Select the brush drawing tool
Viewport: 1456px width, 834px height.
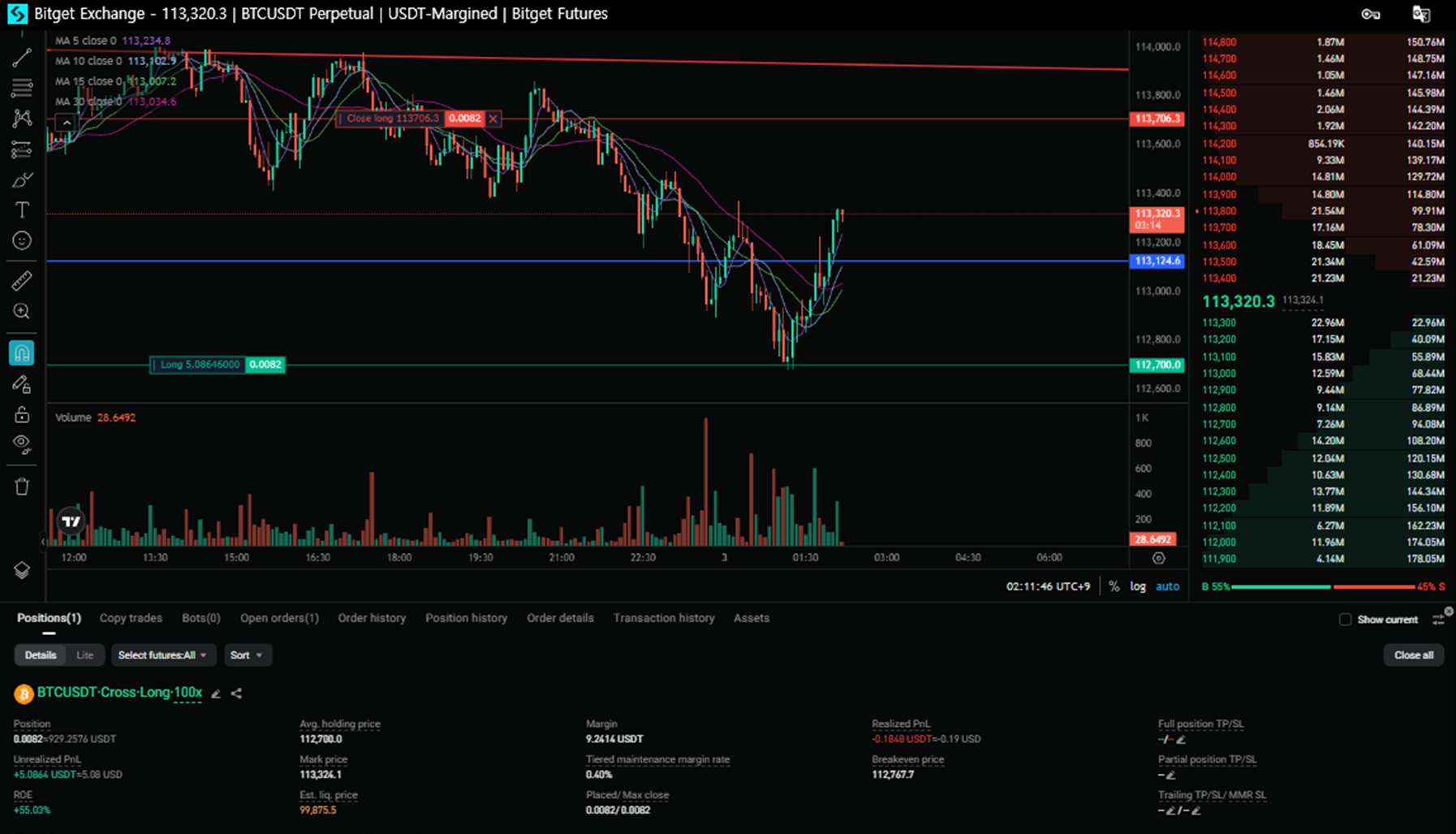pos(22,180)
